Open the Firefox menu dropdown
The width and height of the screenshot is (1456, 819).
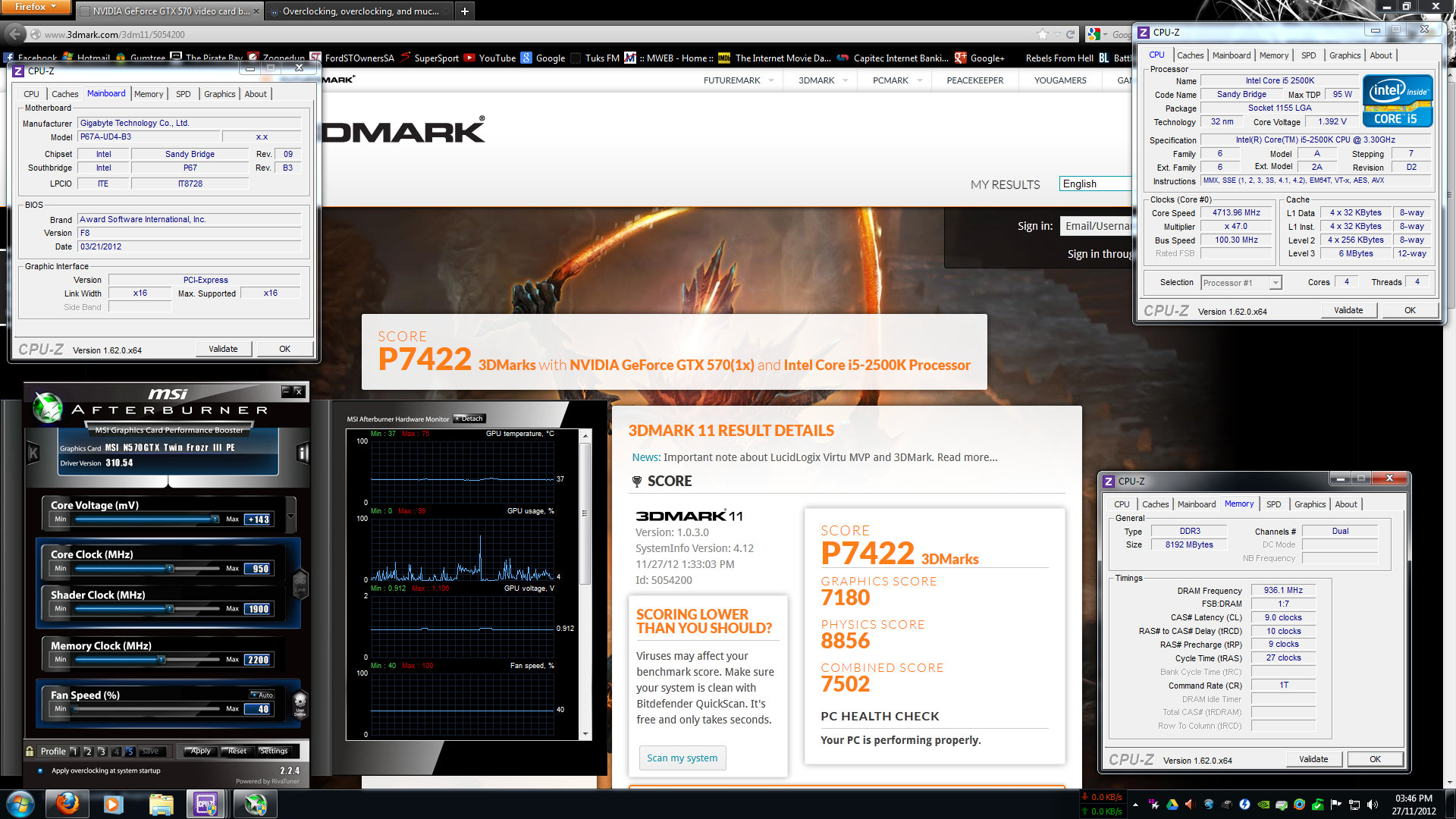36,7
